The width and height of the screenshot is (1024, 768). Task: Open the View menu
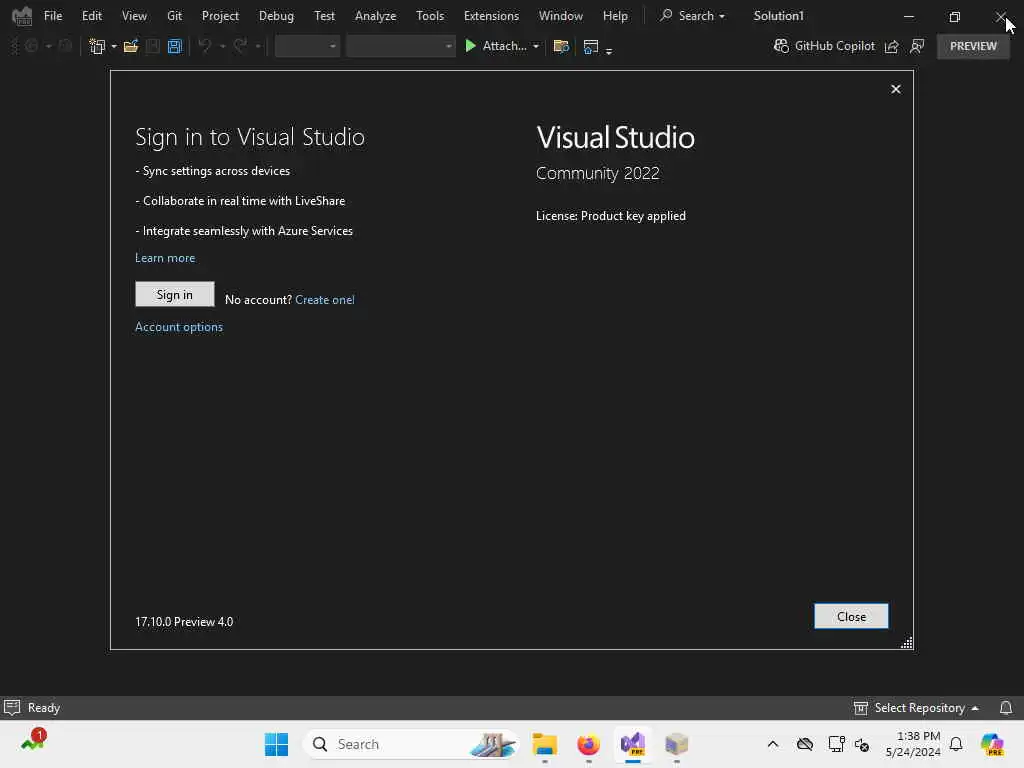coord(134,16)
